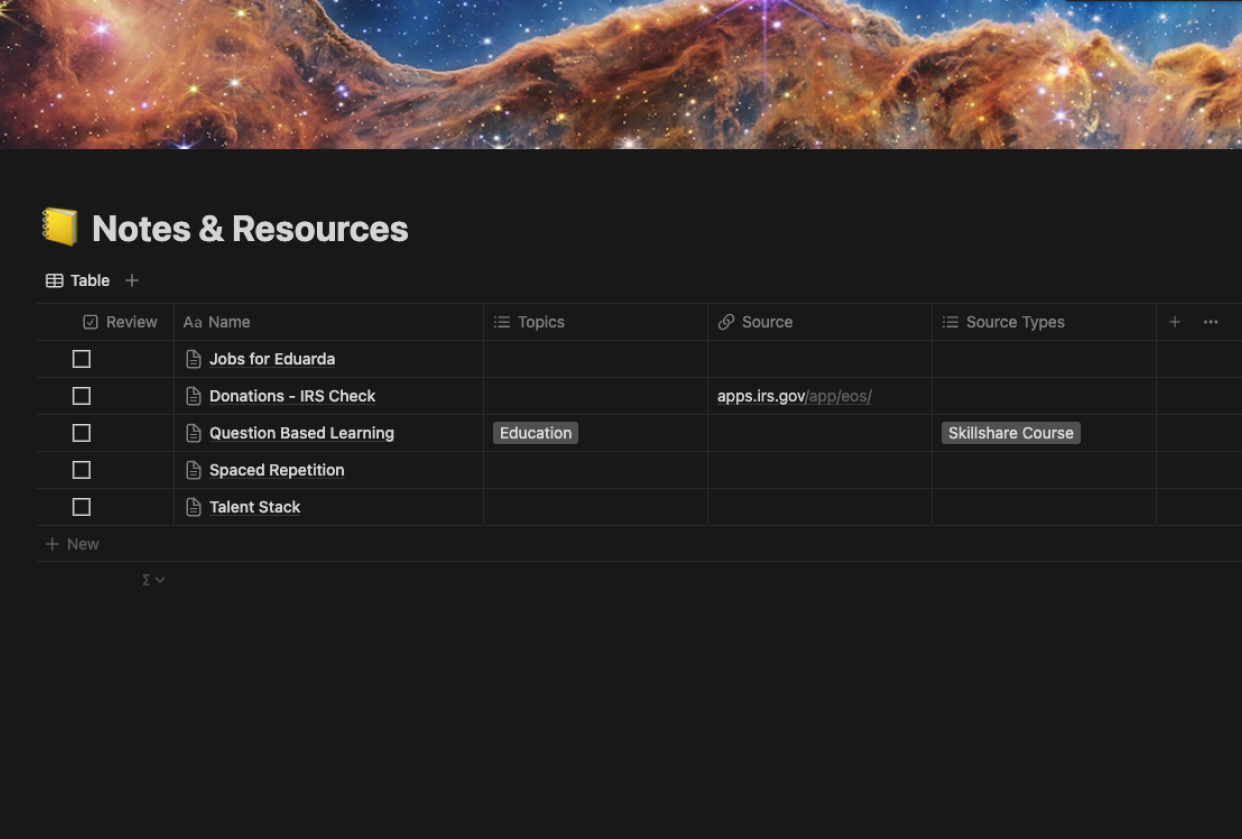Click empty Source cell for Talent Stack
Screen dimensions: 1242x839
[x=820, y=507]
